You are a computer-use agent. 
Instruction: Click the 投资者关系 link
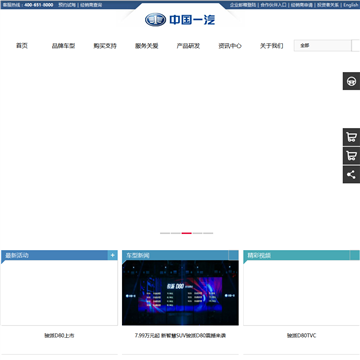point(328,5)
